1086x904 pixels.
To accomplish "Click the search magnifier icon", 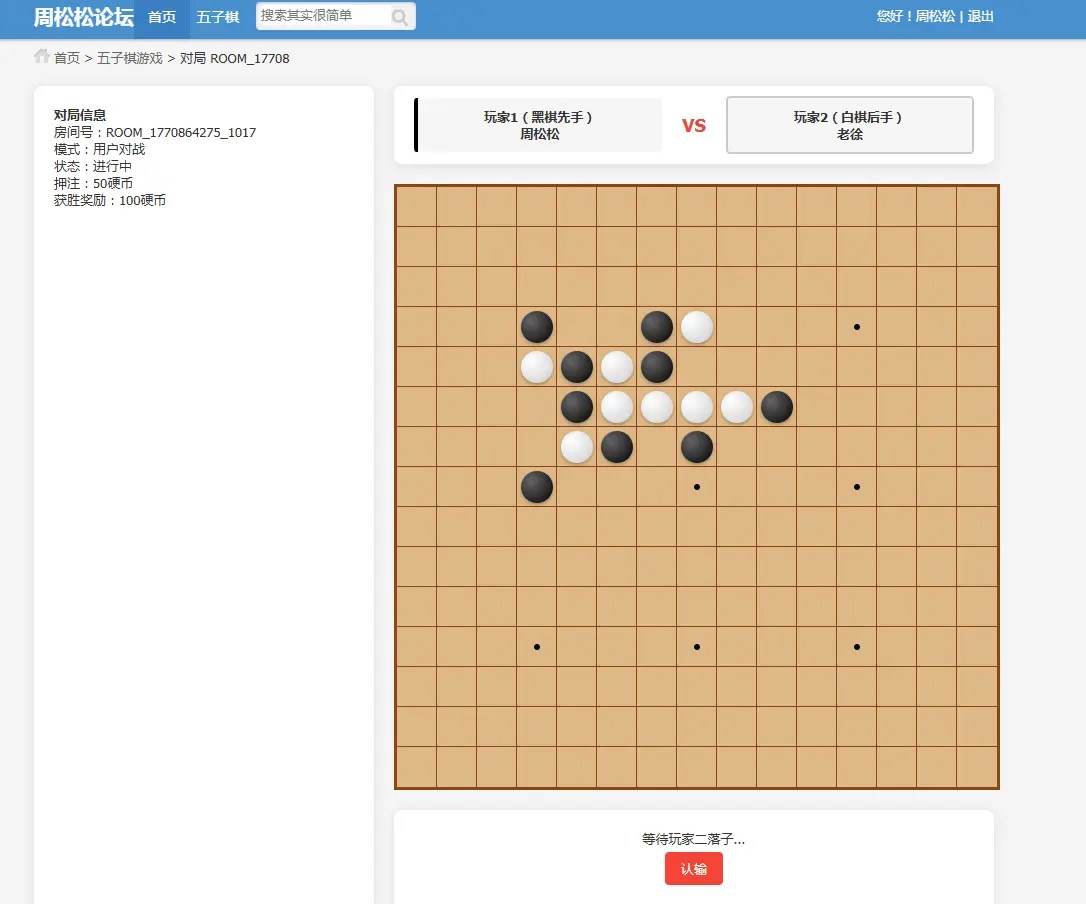I will (400, 17).
